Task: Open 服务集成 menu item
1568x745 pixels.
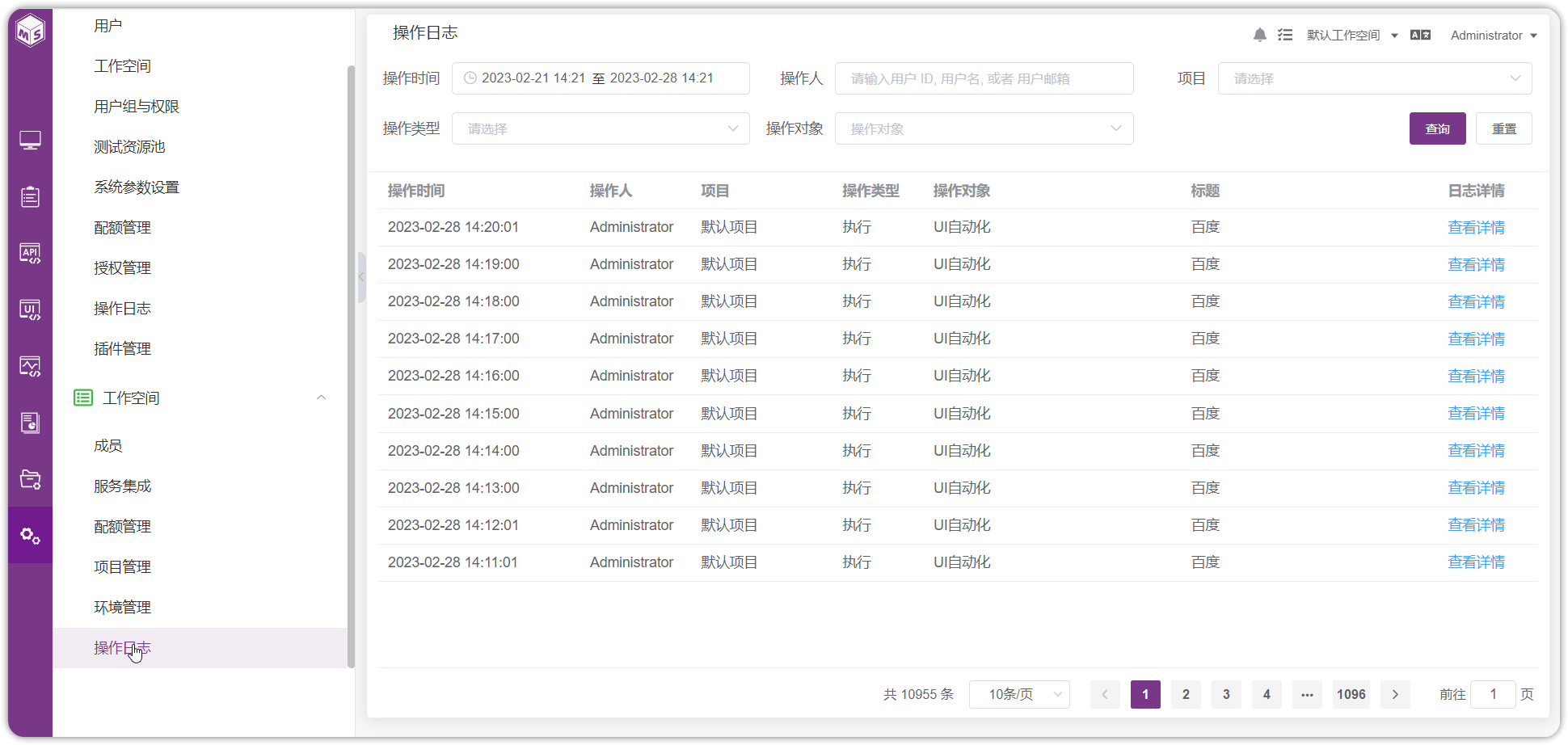Action: 122,486
